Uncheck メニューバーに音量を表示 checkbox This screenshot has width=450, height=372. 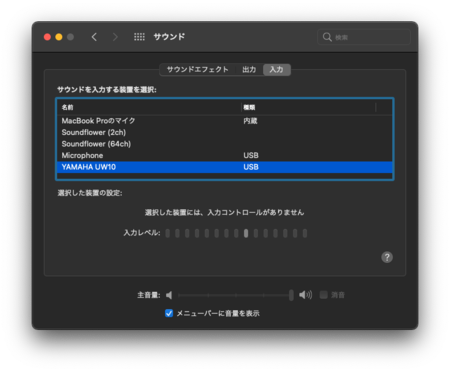point(169,313)
